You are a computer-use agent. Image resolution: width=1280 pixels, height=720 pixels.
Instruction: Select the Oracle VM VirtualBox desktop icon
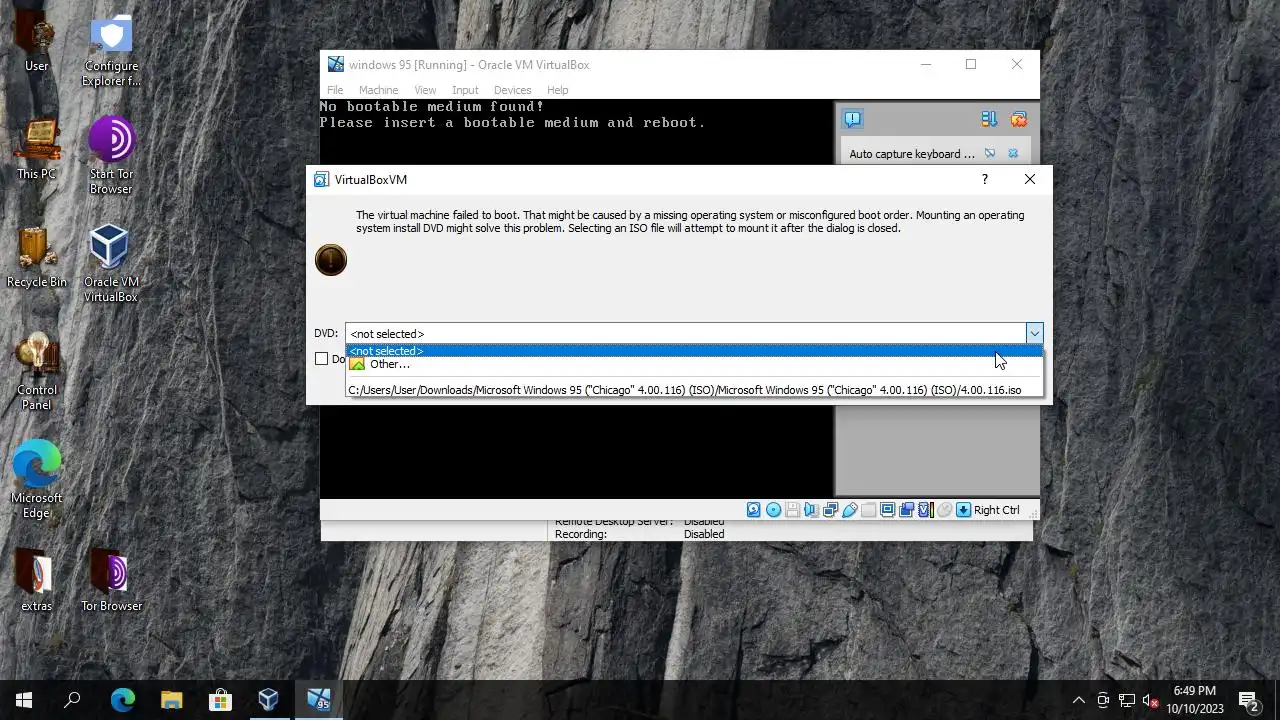coord(111,264)
